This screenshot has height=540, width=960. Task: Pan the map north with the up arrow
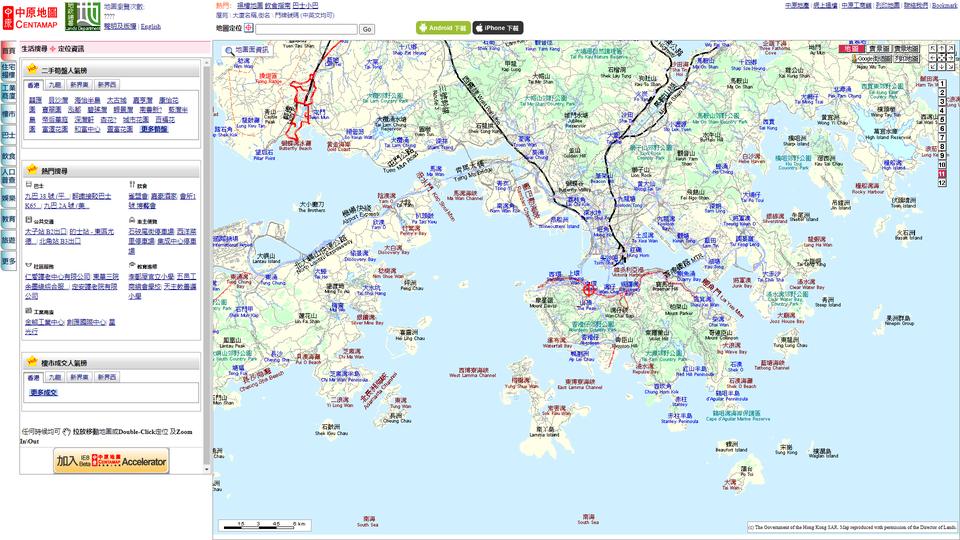[x=942, y=48]
